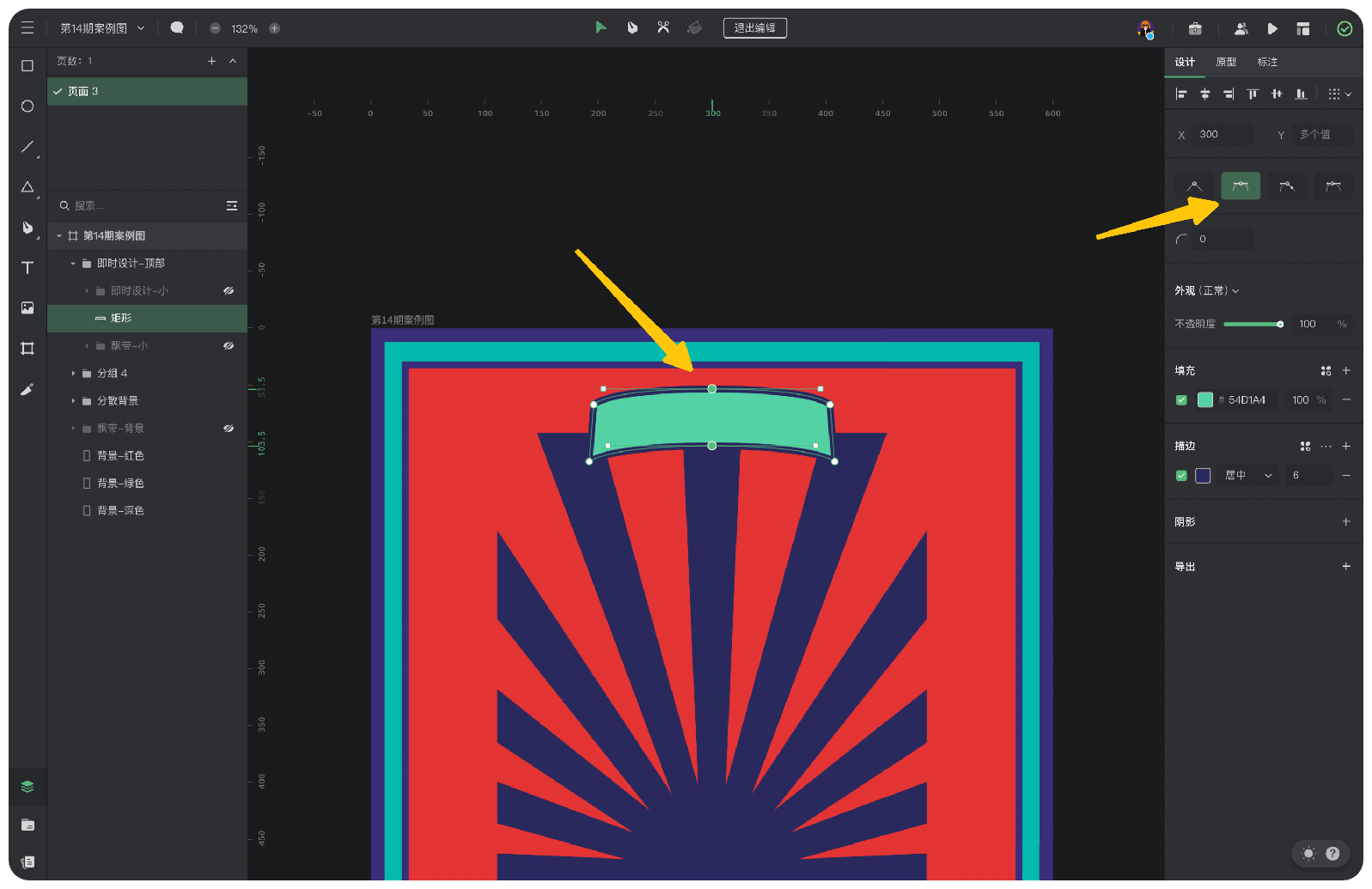1372x889 pixels.
Task: Select the Pen tool in left toolbar
Action: coord(27,228)
